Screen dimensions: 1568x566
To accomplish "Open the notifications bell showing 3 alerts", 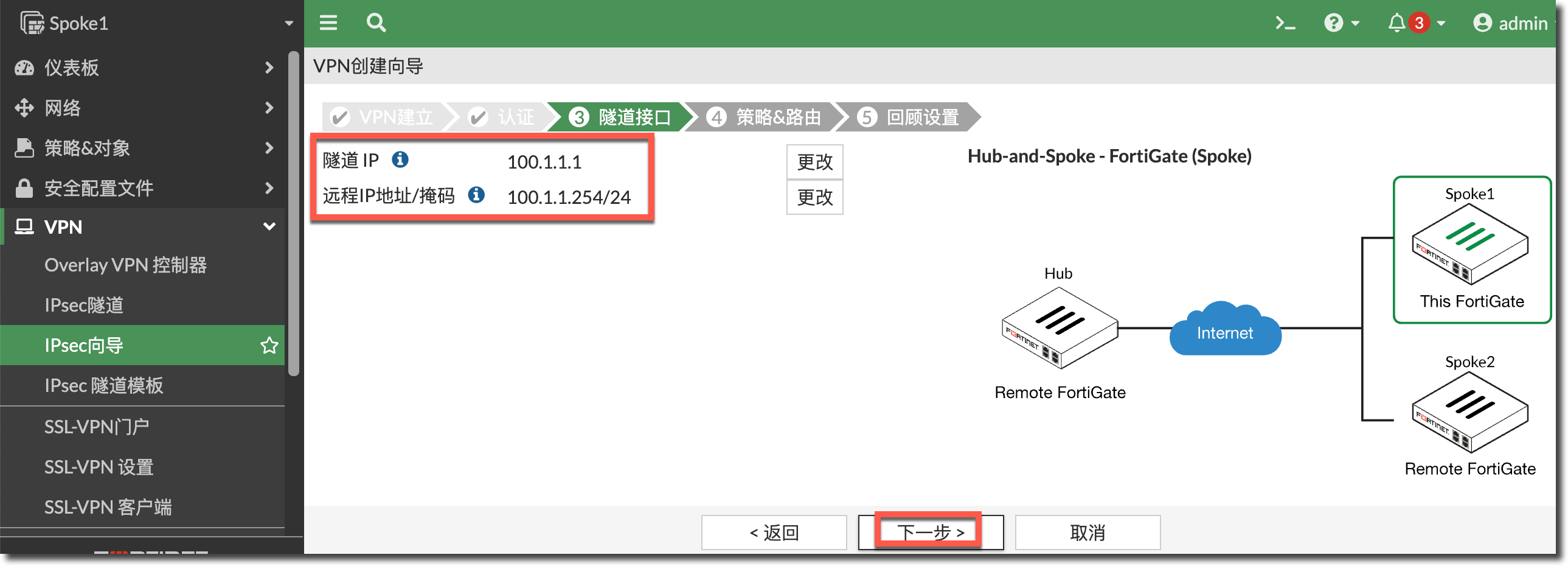I will pos(1397,23).
